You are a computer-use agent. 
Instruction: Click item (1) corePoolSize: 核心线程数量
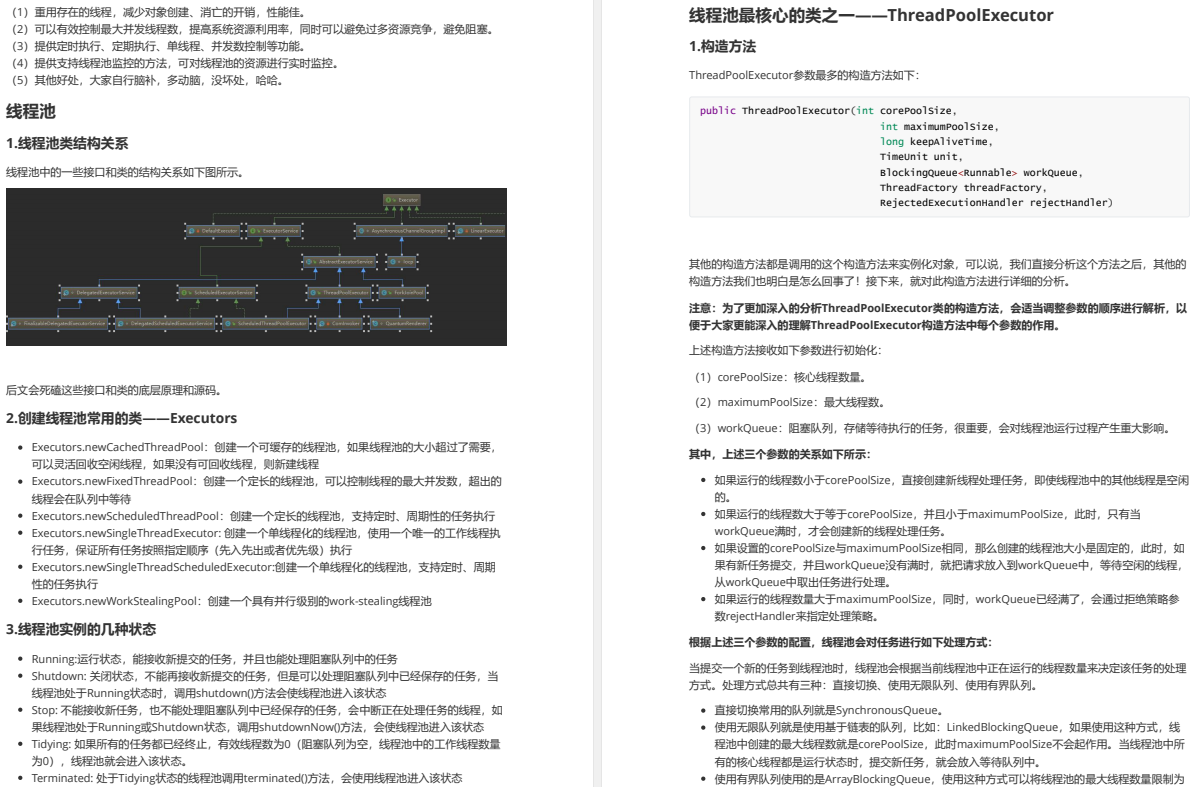pos(780,377)
